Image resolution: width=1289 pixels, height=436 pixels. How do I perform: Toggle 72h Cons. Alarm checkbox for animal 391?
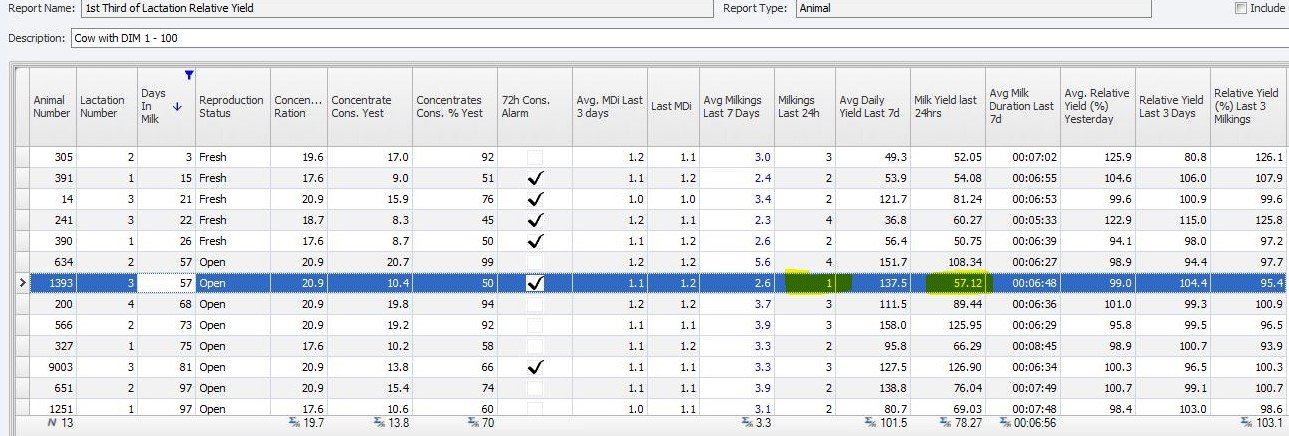point(535,178)
